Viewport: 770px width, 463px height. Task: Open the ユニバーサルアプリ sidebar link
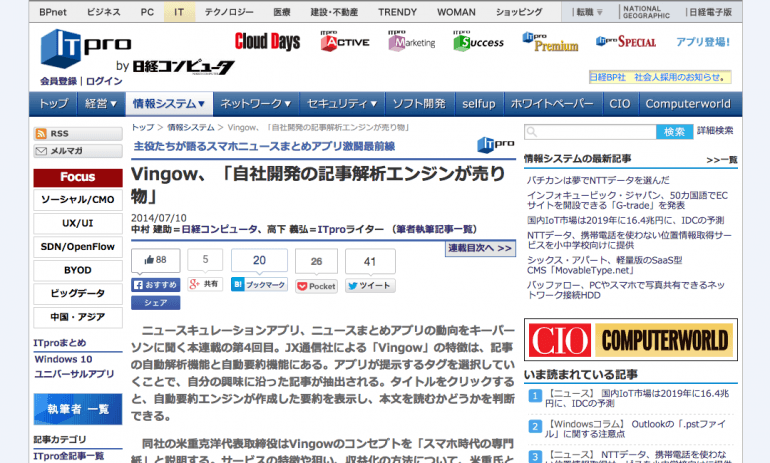click(74, 374)
